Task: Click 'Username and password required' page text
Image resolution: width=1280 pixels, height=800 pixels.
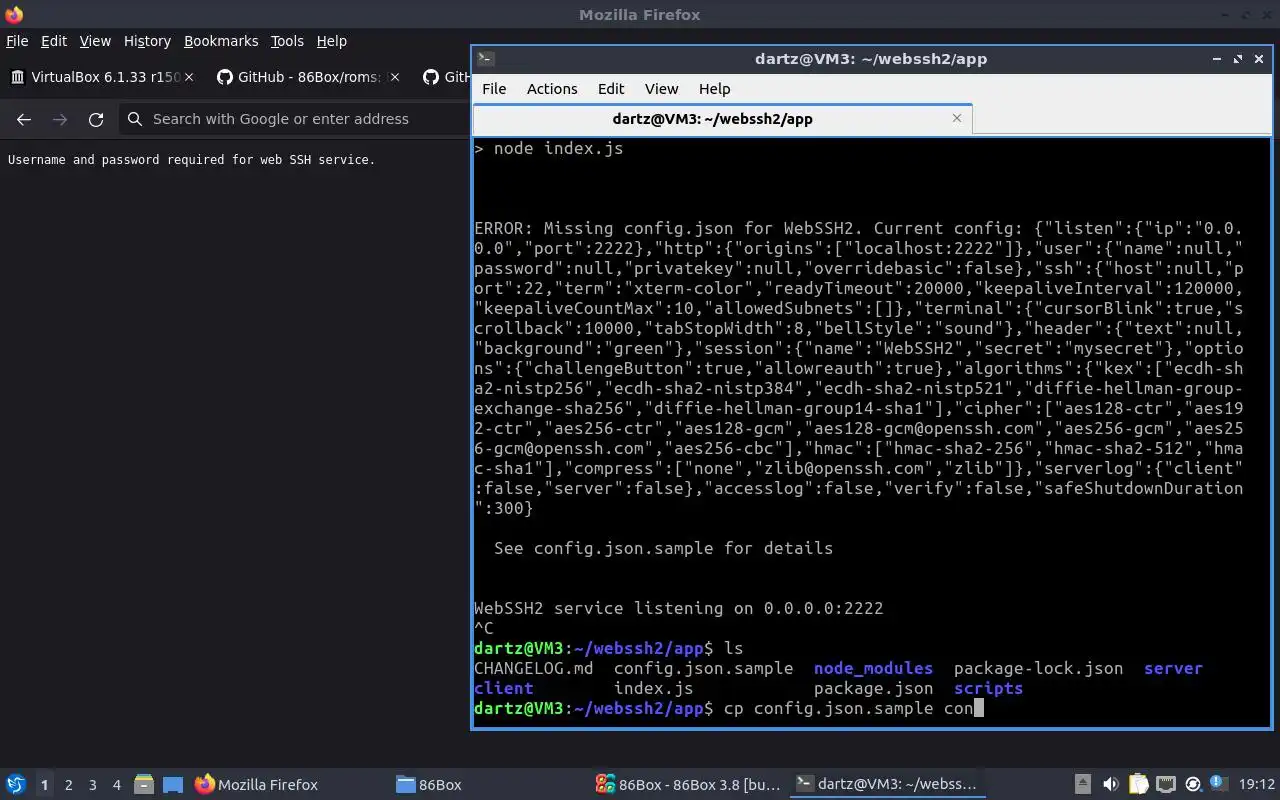Action: 191,159
